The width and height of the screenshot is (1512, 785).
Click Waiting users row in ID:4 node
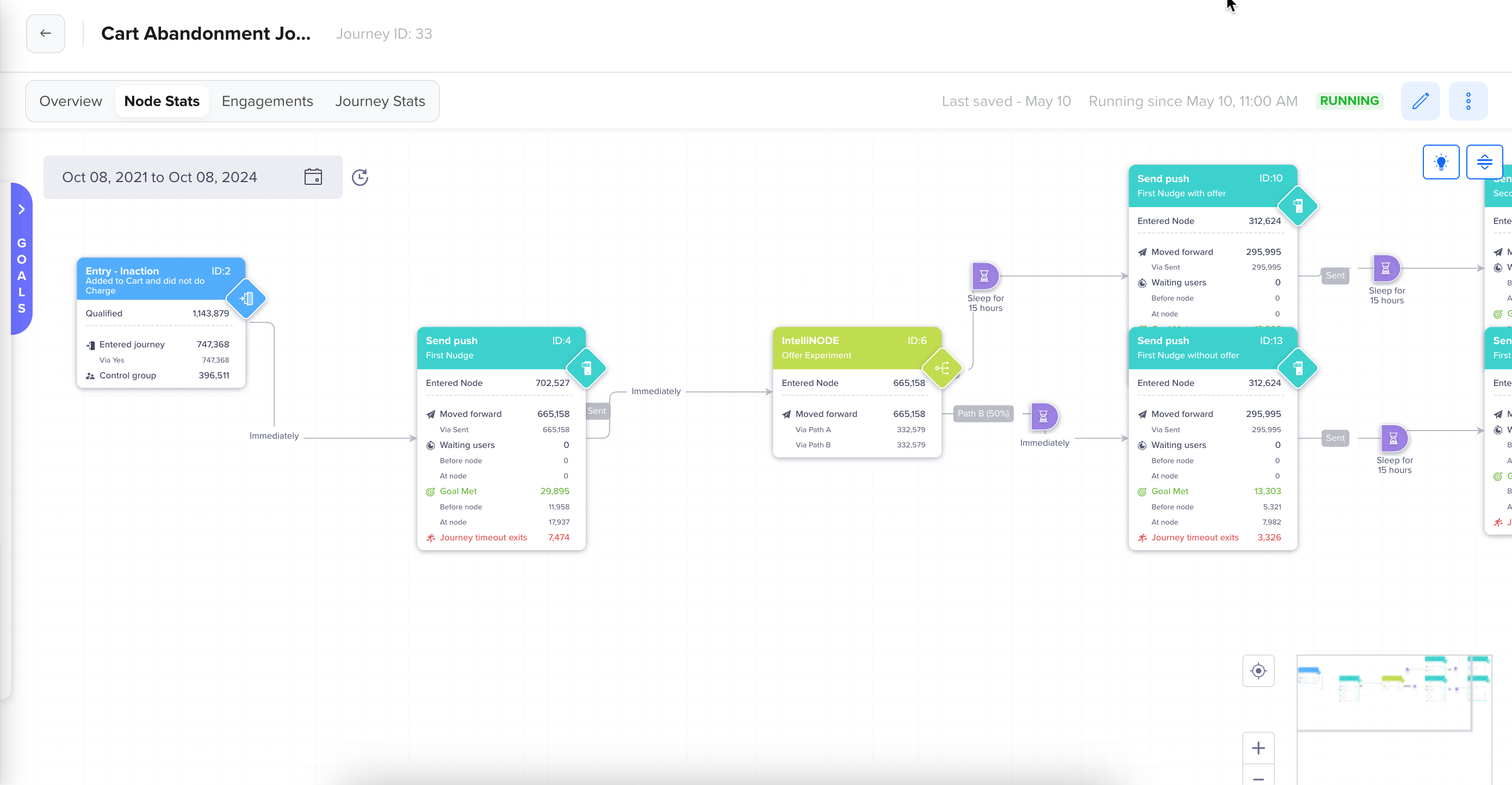coord(498,445)
